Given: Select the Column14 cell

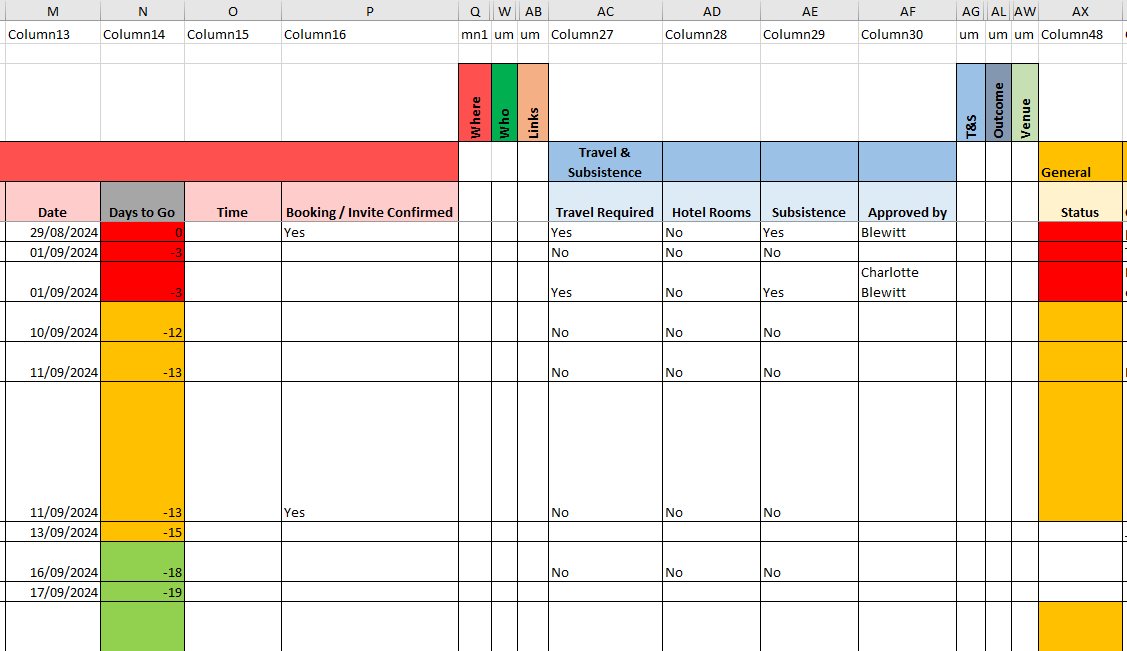Looking at the screenshot, I should click(142, 34).
